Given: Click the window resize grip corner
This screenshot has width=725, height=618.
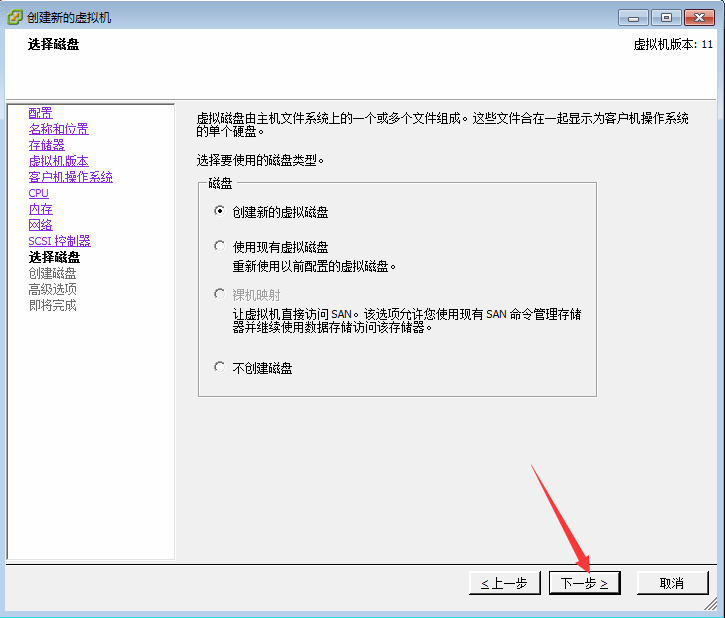Looking at the screenshot, I should [x=711, y=604].
